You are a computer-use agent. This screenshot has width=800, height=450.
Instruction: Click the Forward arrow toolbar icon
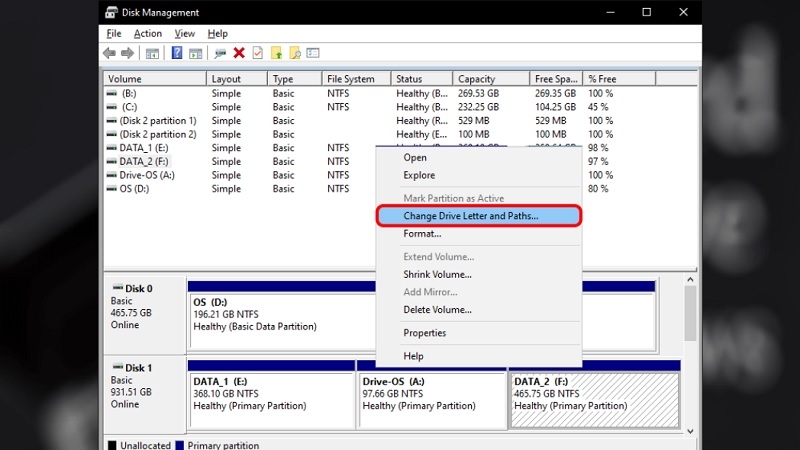pos(127,53)
